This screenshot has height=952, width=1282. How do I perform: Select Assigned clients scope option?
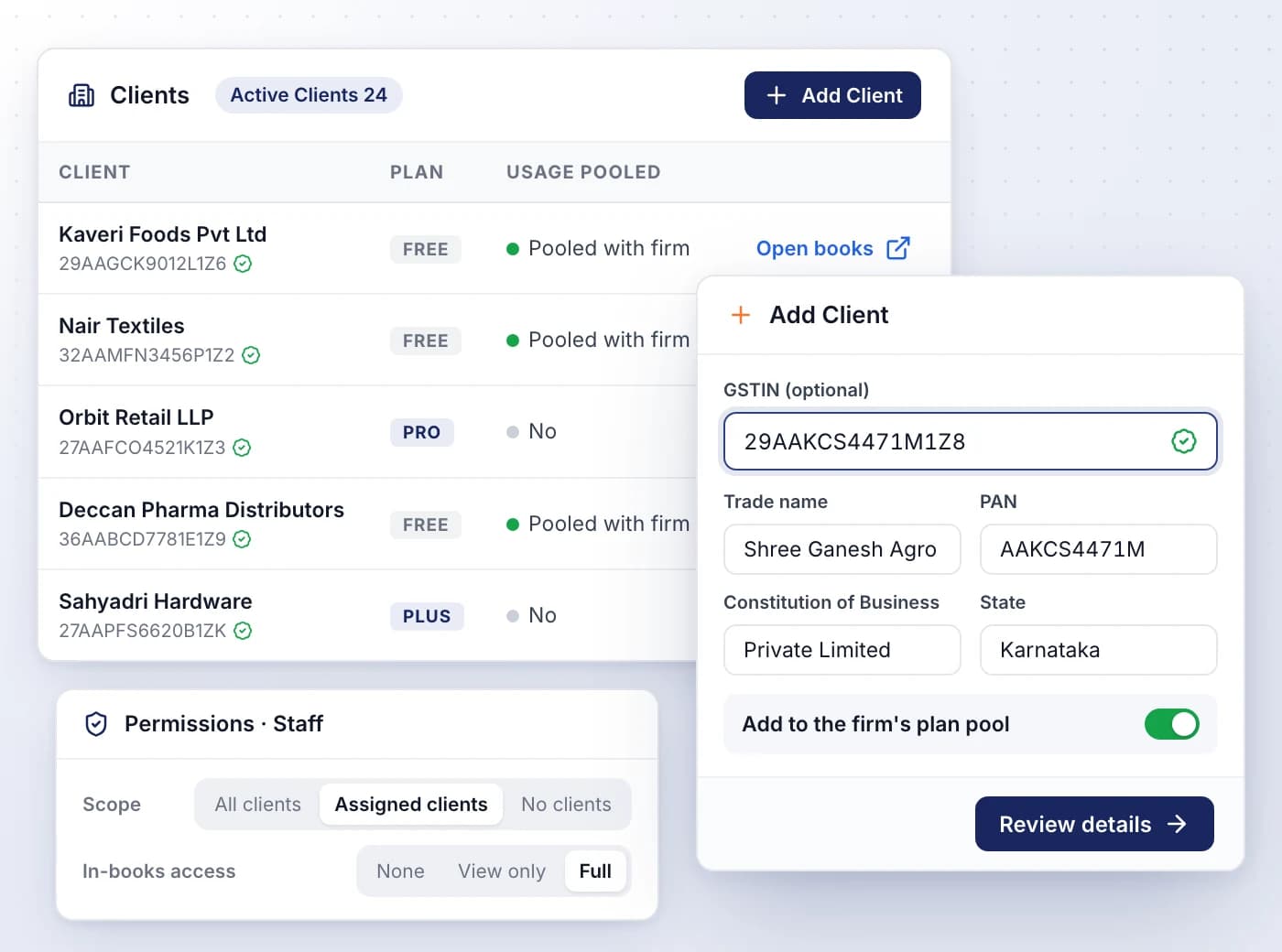pos(411,805)
